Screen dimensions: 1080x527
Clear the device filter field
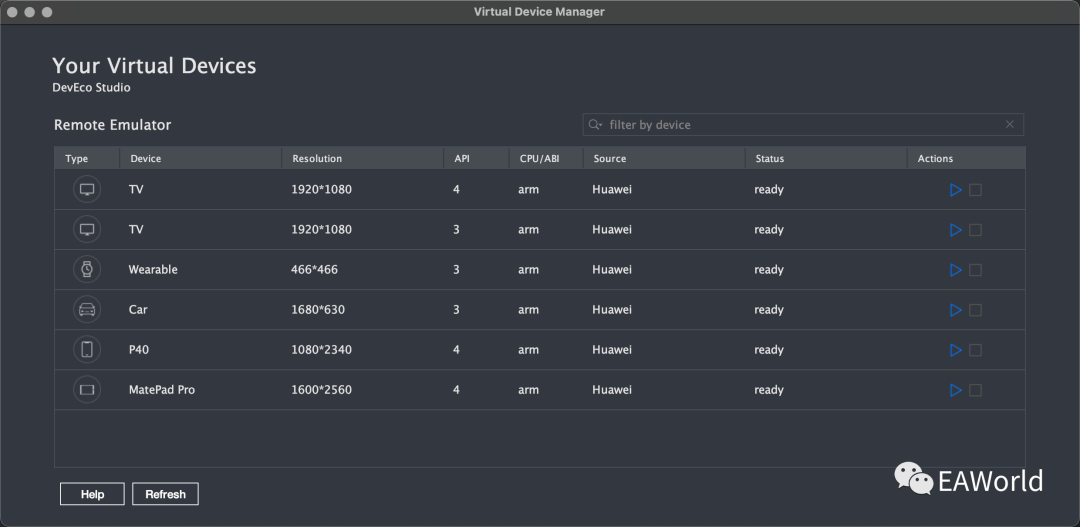tap(1010, 125)
